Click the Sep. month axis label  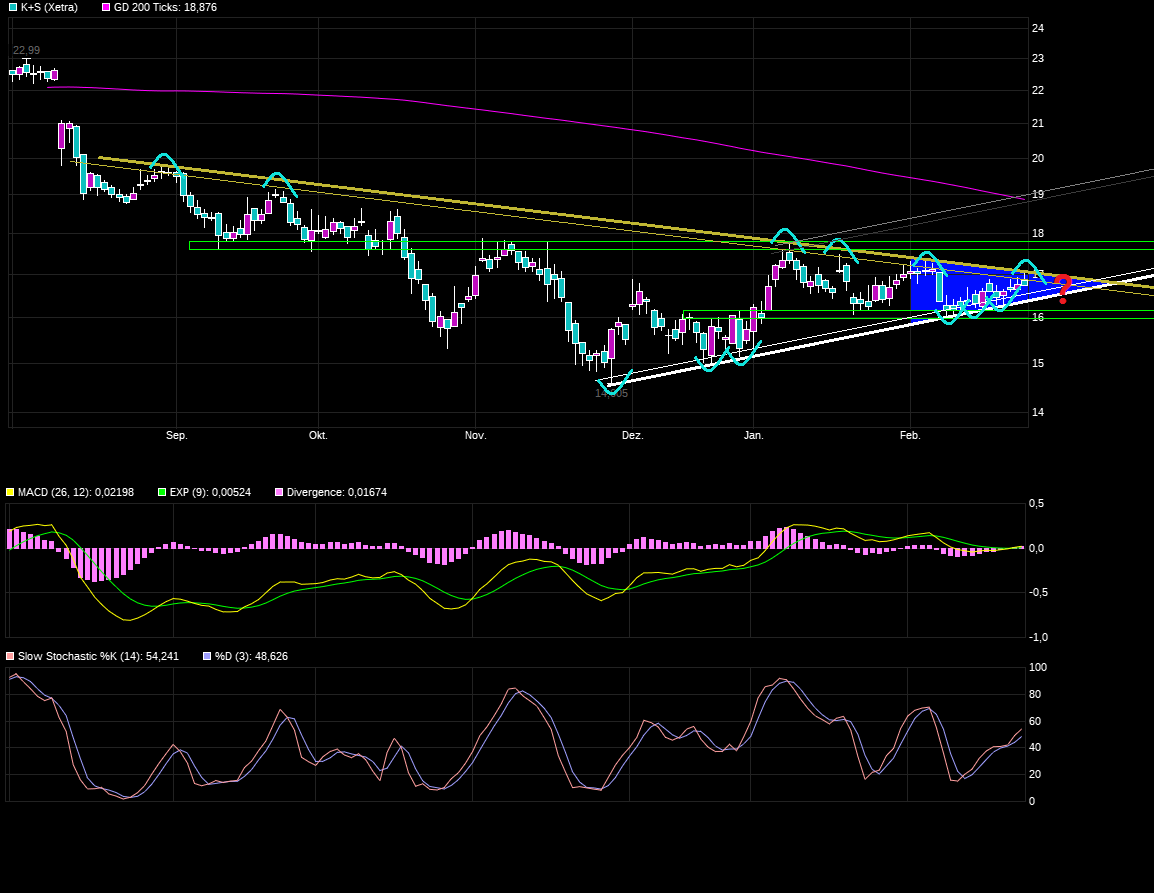pos(177,435)
